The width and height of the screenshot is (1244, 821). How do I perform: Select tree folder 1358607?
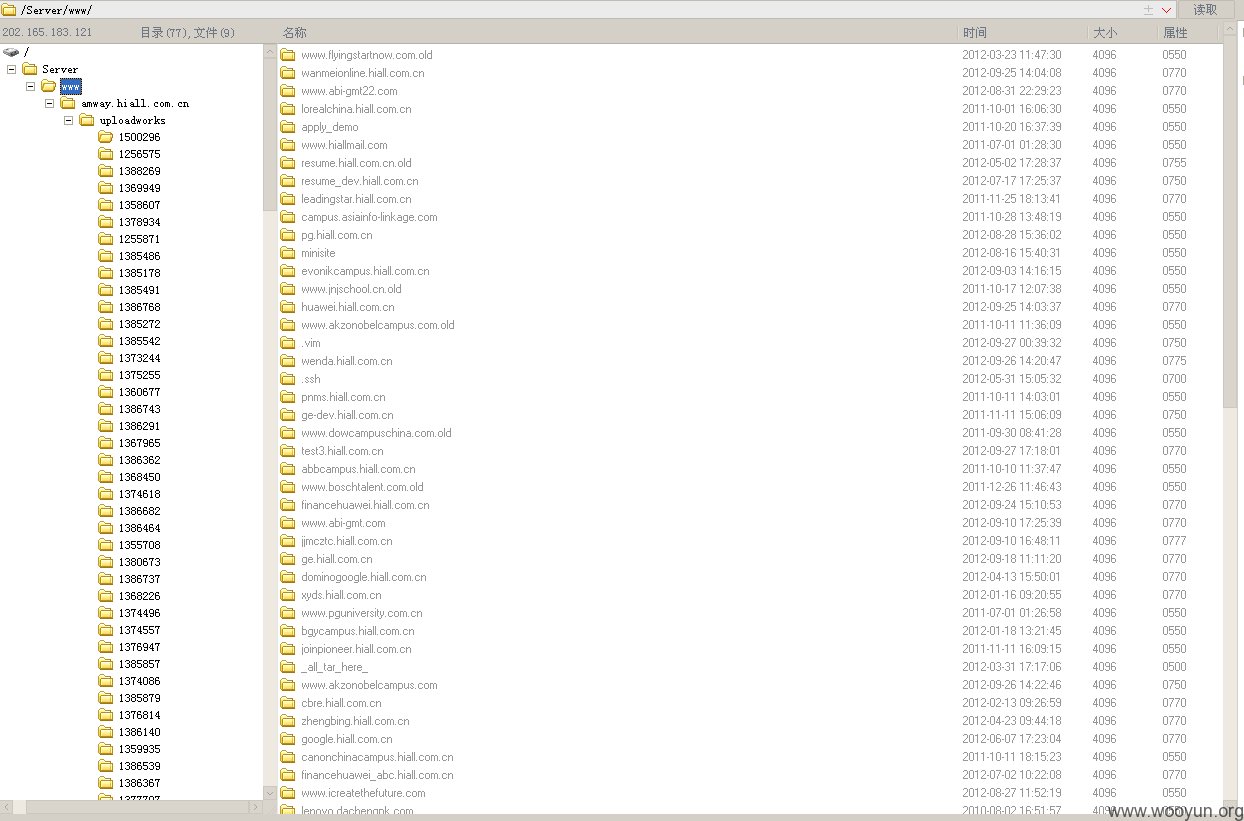[139, 205]
